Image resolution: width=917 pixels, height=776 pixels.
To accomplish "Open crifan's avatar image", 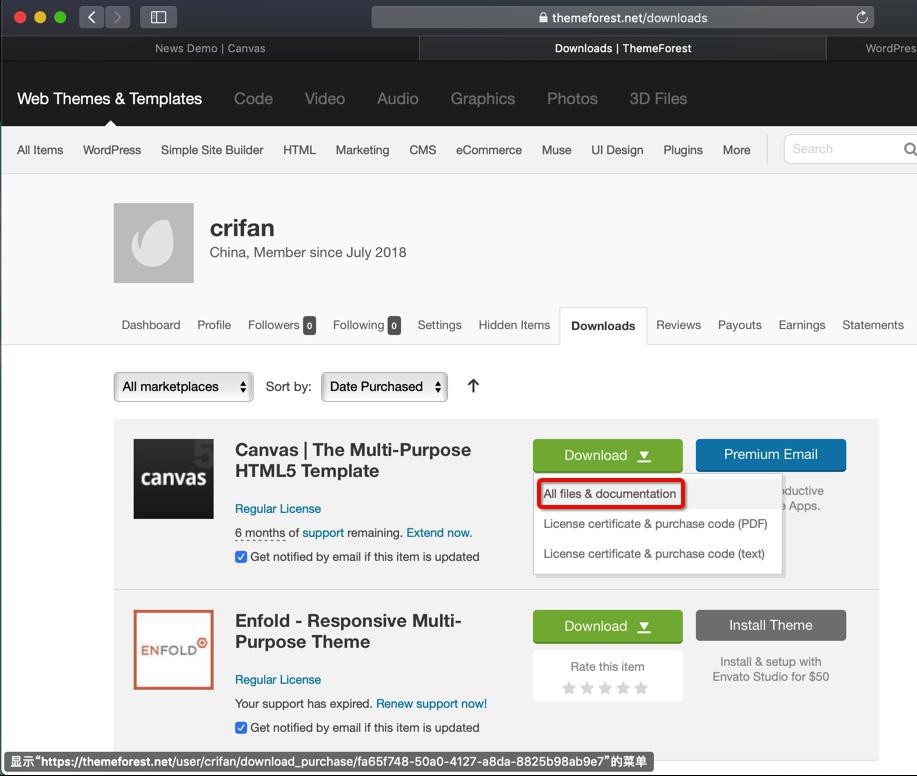I will click(153, 243).
